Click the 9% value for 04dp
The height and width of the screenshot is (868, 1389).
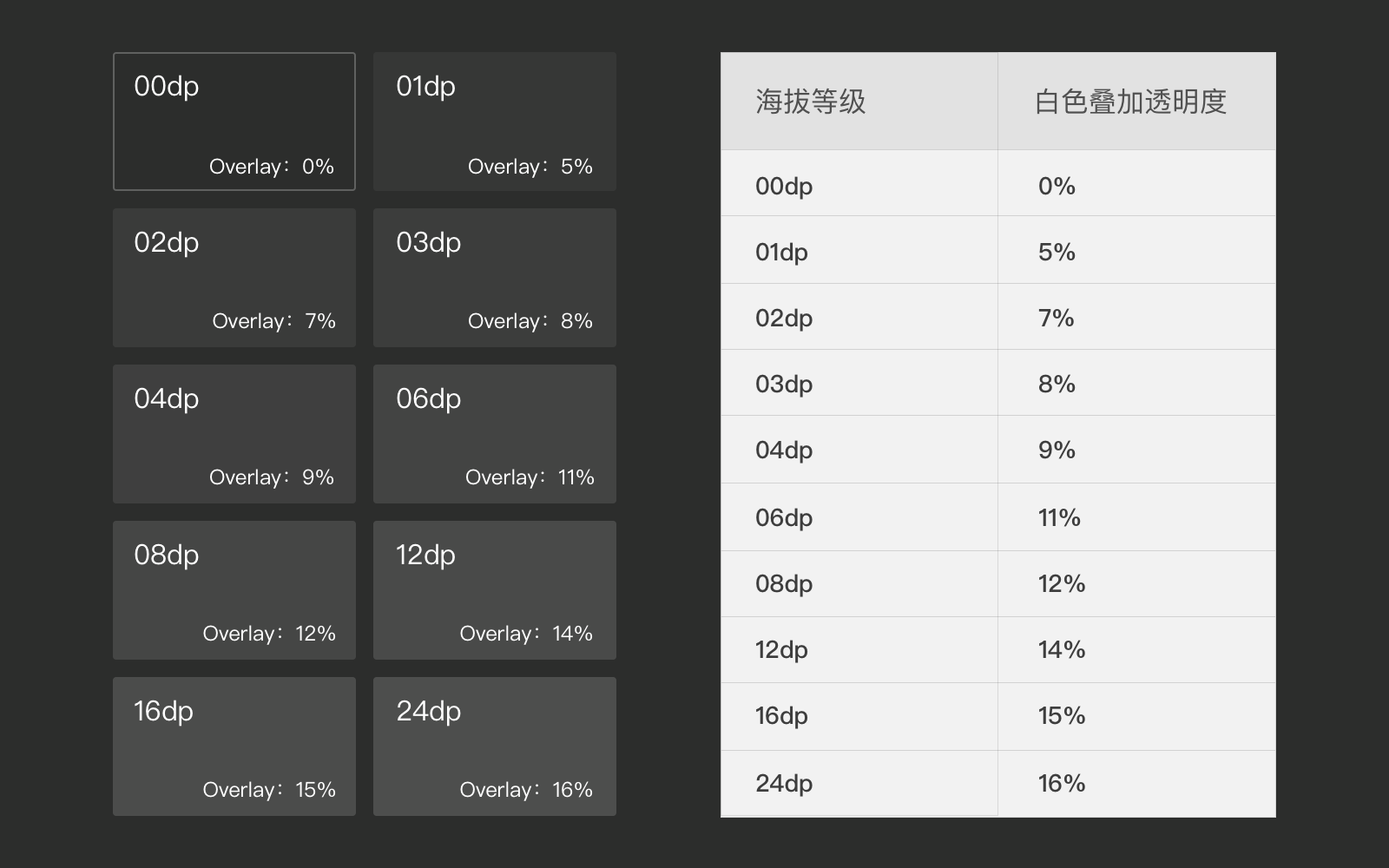(x=1057, y=450)
